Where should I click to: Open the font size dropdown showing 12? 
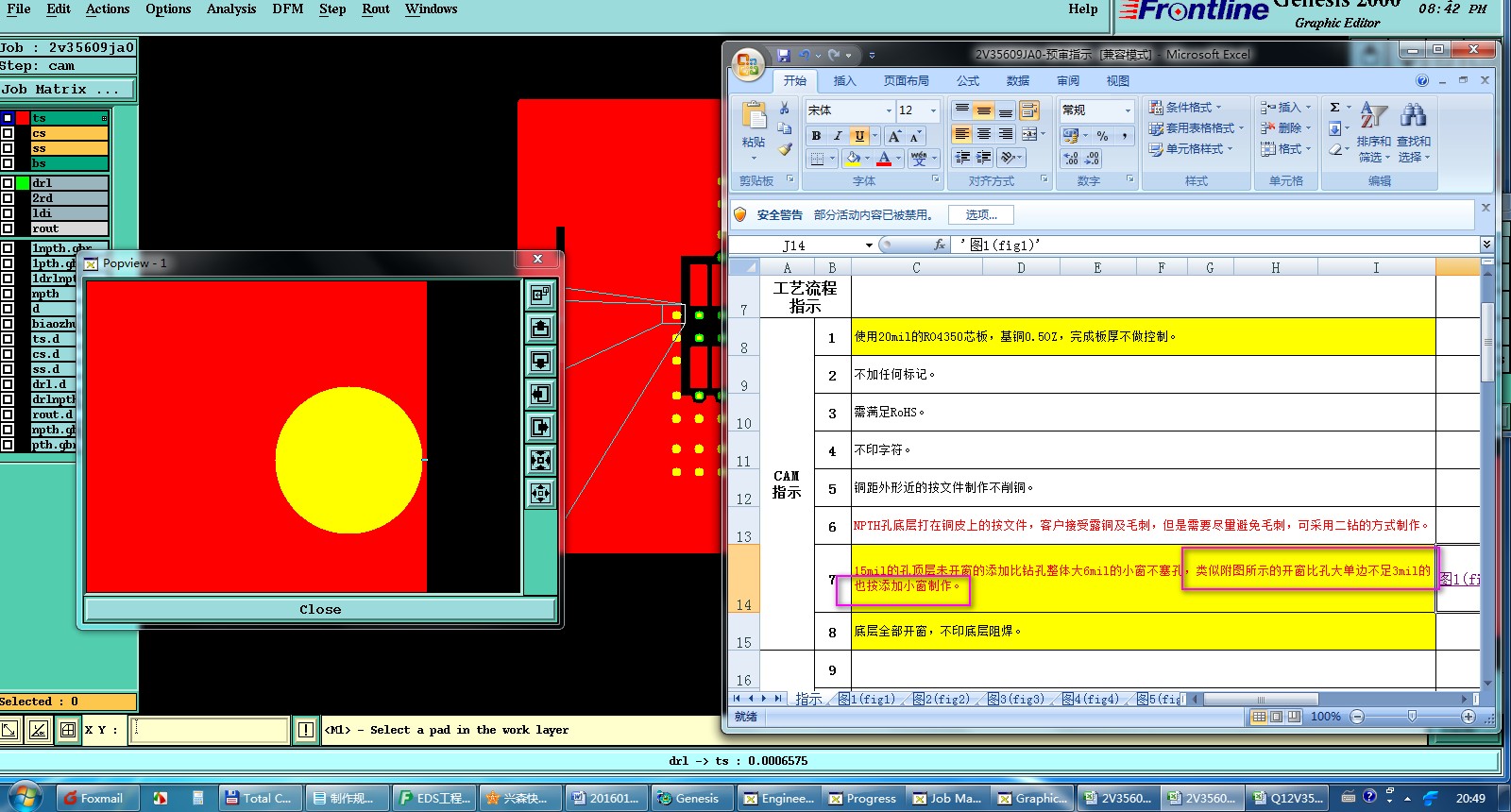[933, 110]
